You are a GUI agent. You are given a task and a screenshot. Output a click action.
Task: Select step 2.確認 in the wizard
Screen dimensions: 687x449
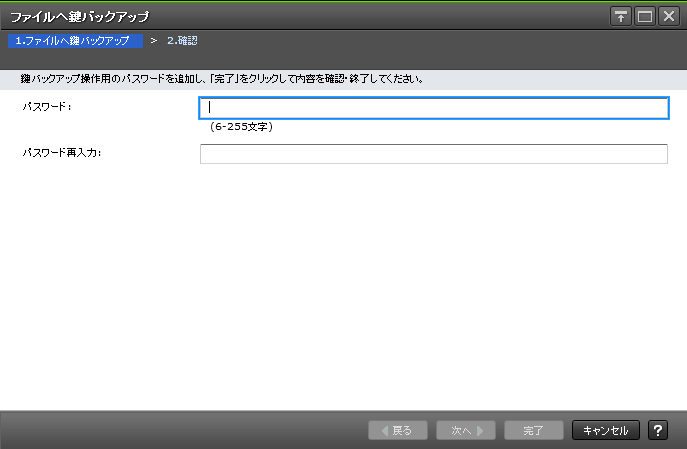tap(182, 41)
